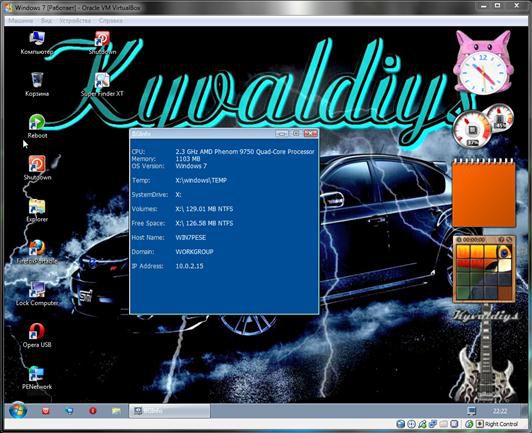This screenshot has height=433, width=532.
Task: Click VirtualBox display status icon
Action: point(454,424)
